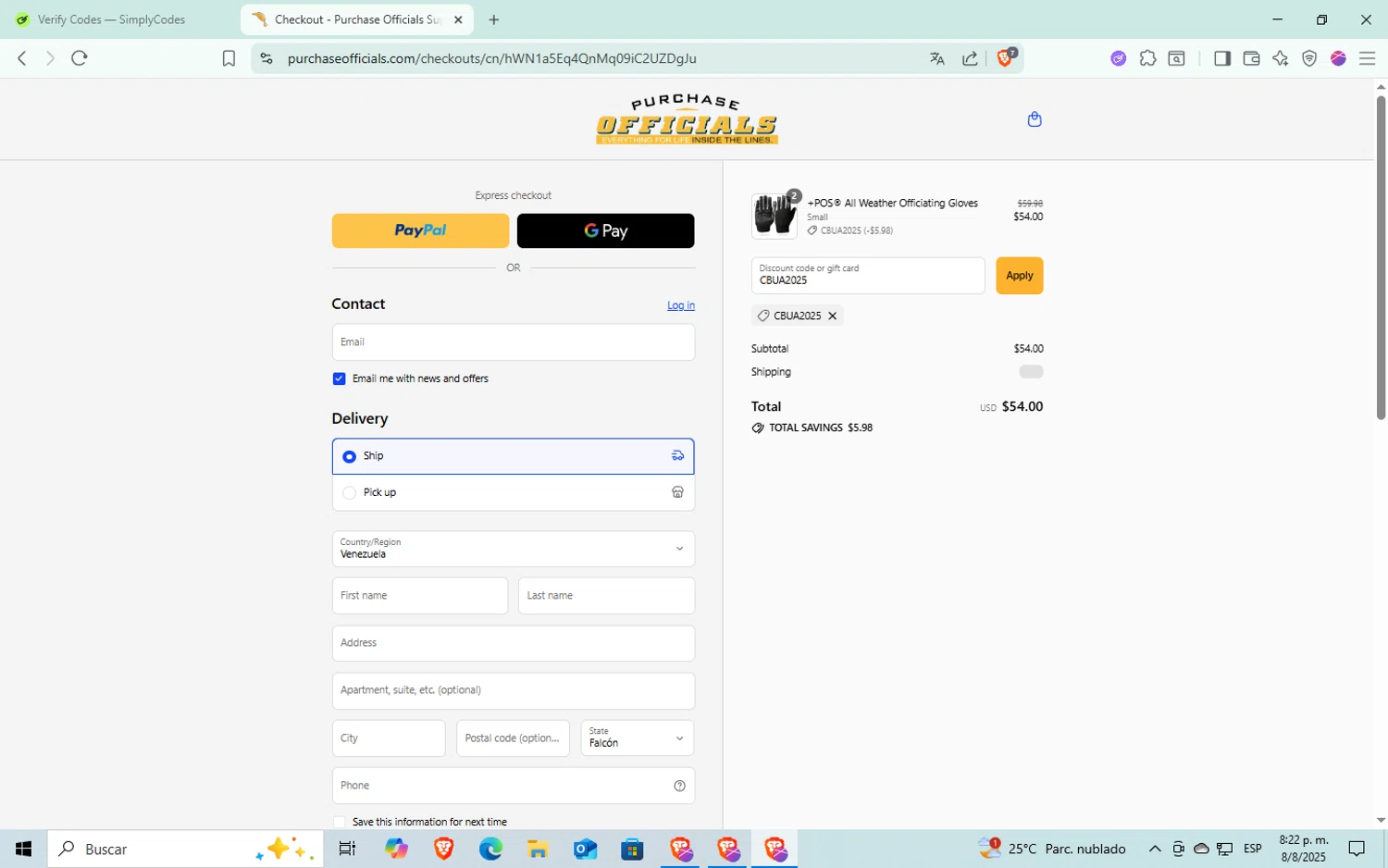
Task: Select the Checkout Purchase Officials tab
Action: 357,19
